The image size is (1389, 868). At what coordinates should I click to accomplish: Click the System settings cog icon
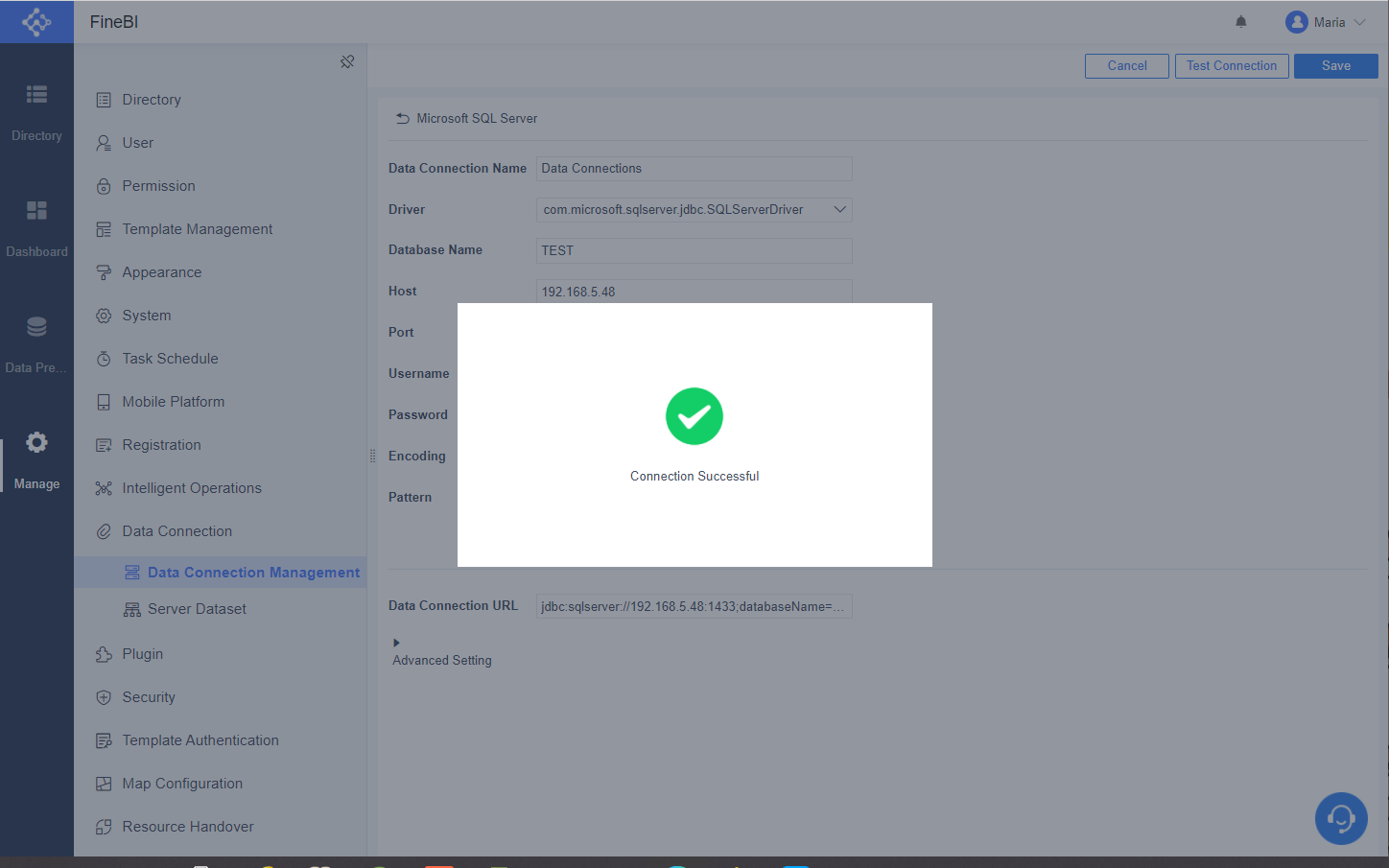click(104, 316)
